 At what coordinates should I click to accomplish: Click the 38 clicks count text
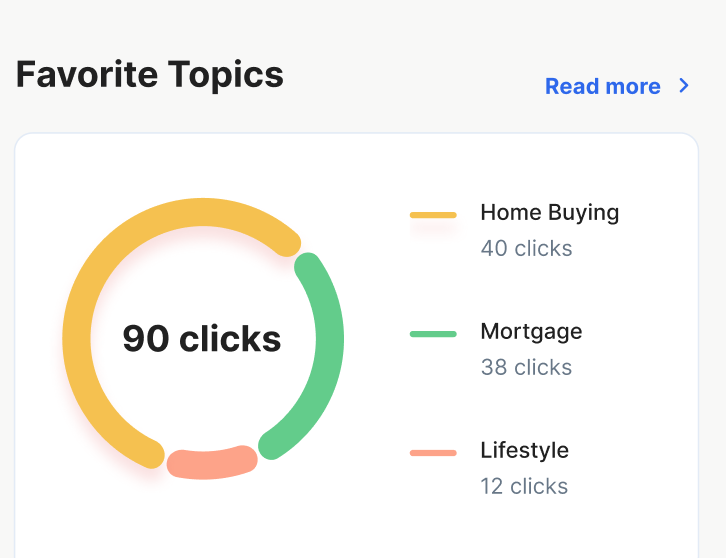[x=526, y=368]
